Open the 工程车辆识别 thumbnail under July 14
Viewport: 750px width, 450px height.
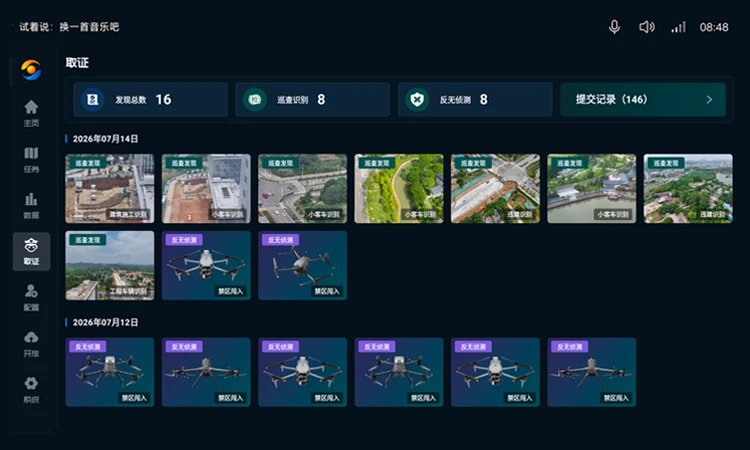point(110,266)
